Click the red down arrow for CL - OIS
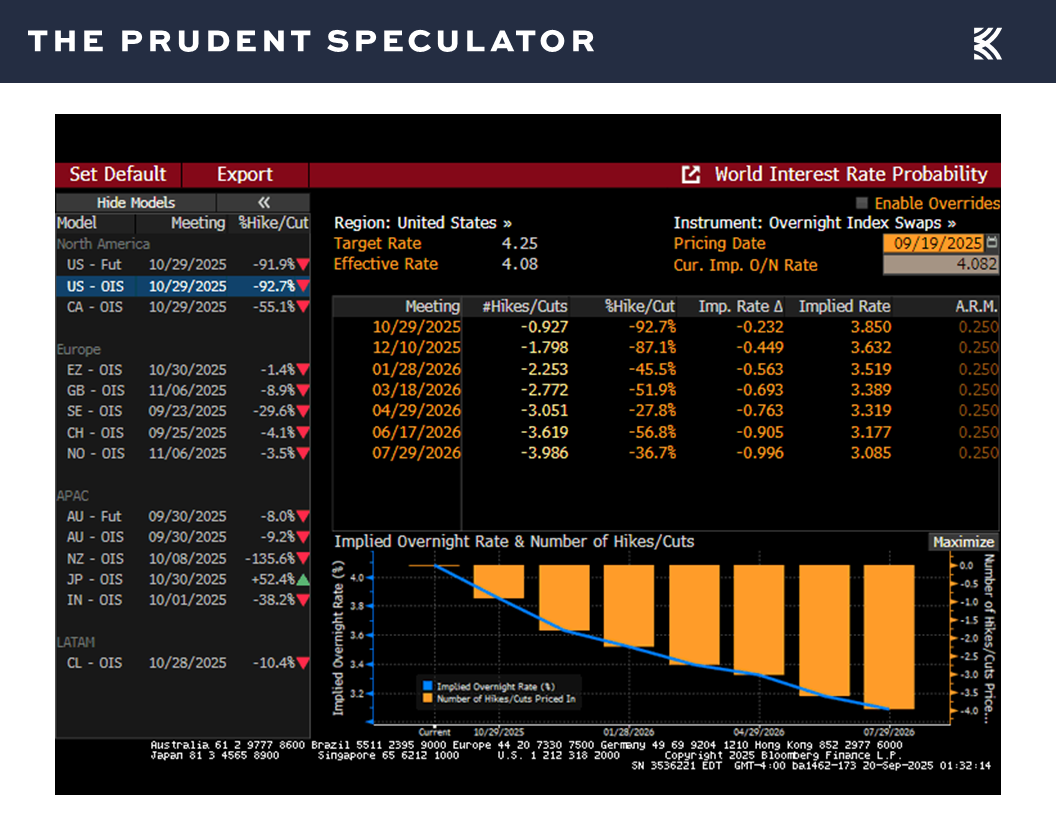The width and height of the screenshot is (1056, 816). point(303,663)
